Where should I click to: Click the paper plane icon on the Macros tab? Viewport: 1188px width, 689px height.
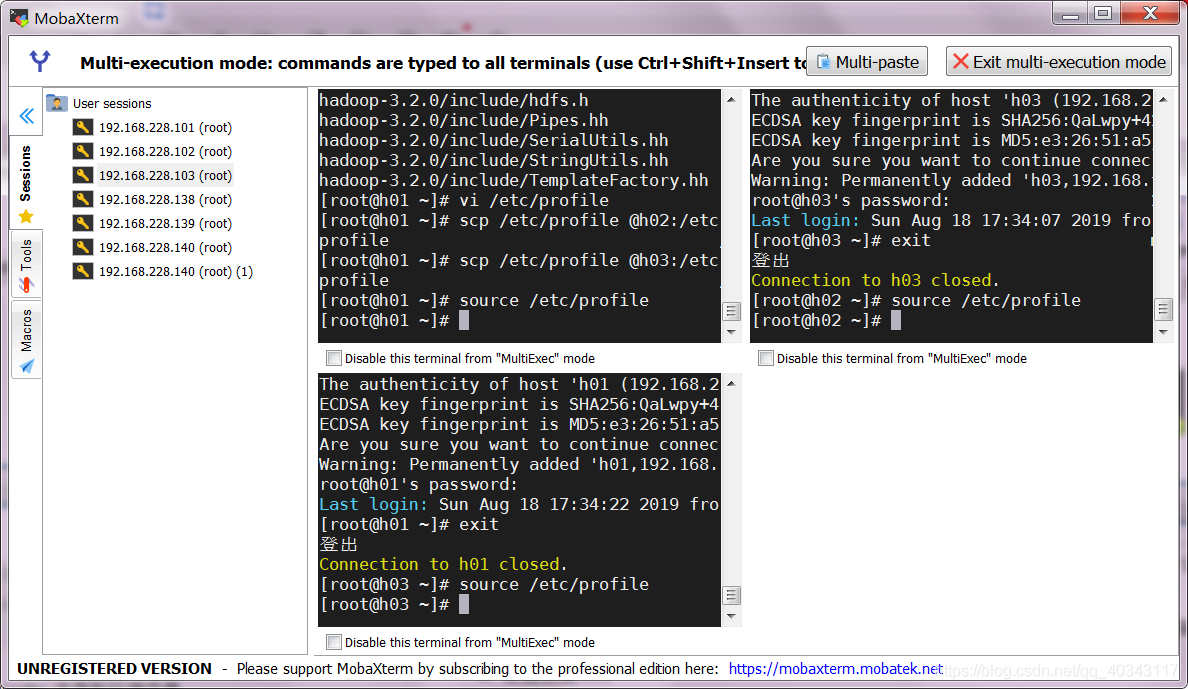coord(27,367)
